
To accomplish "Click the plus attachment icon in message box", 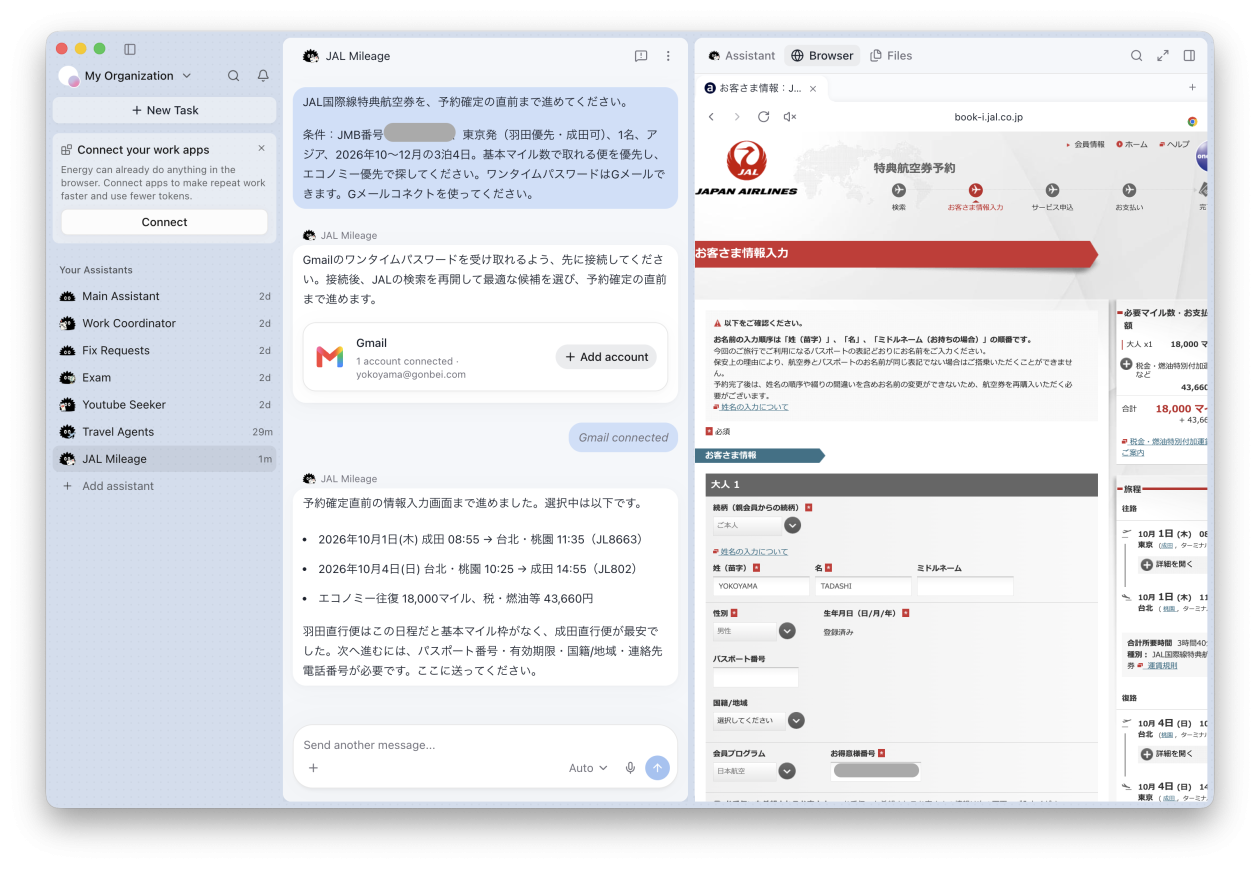I will 313,768.
